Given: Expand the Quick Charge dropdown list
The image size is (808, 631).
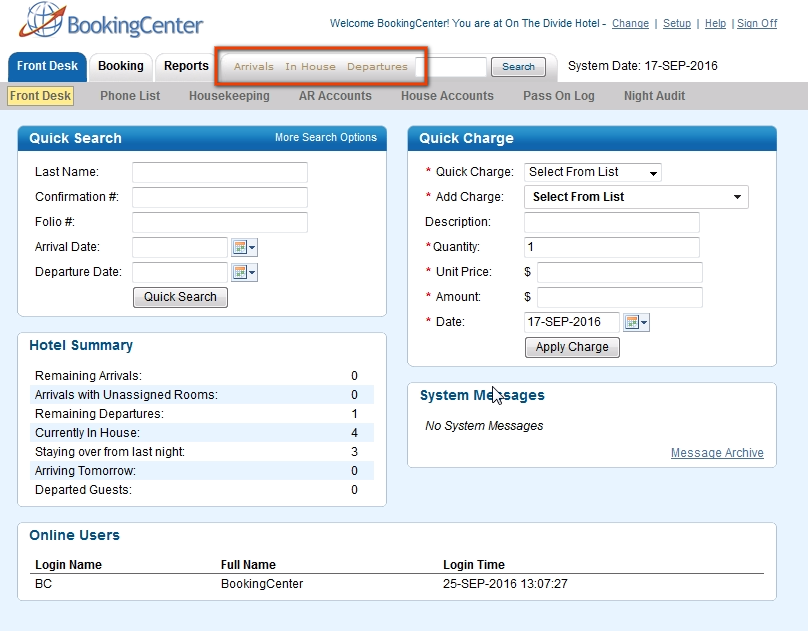Looking at the screenshot, I should click(593, 172).
